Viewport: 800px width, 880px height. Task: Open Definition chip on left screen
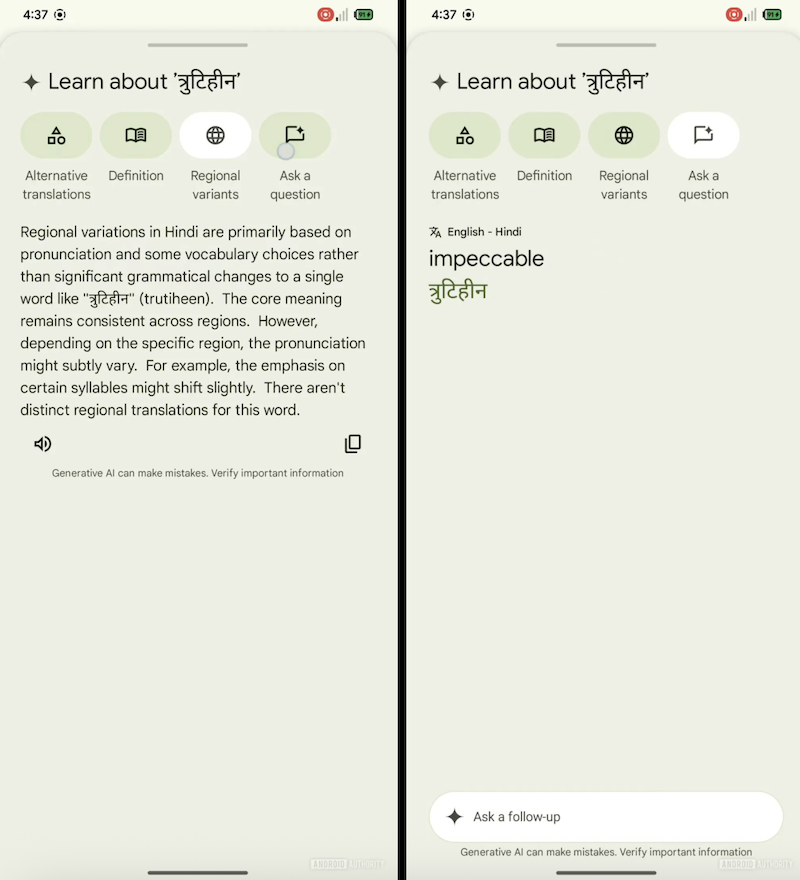[136, 136]
